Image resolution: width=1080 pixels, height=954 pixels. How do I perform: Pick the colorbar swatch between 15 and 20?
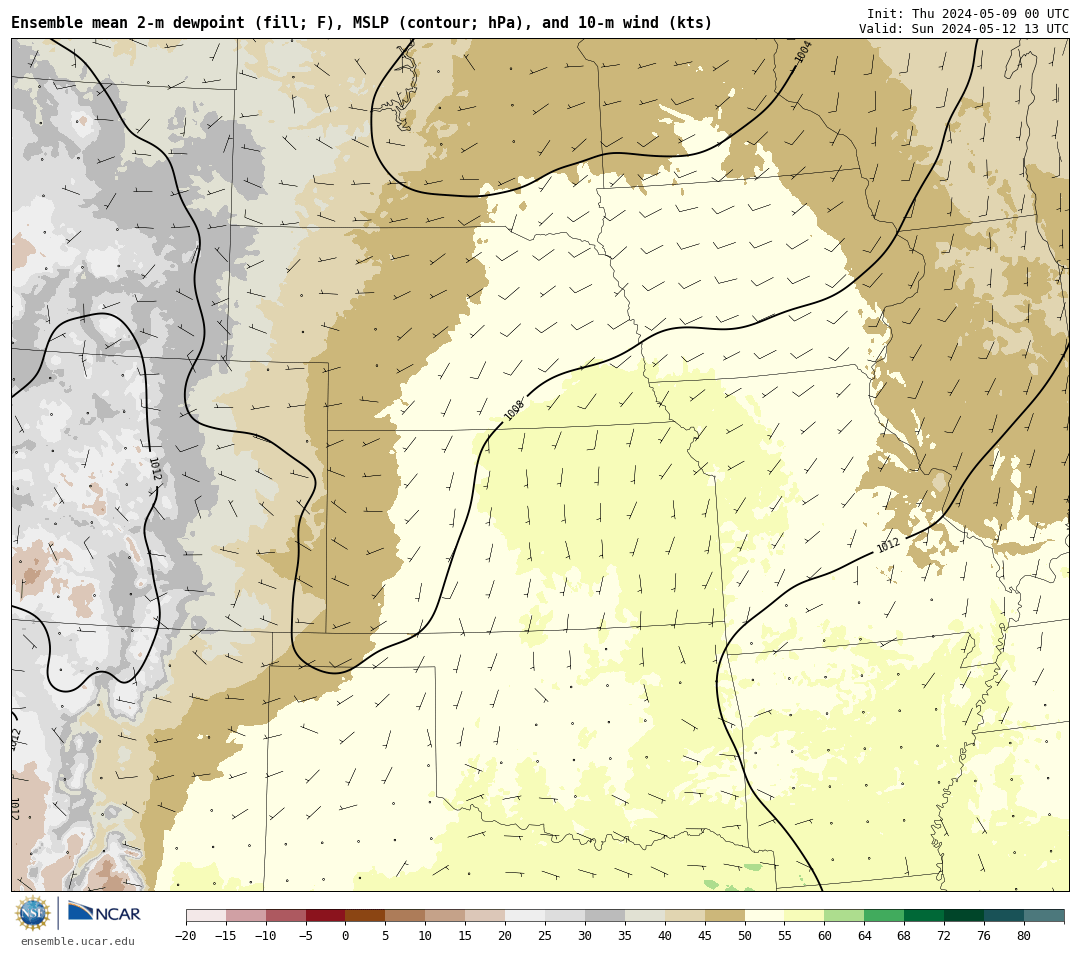point(486,916)
